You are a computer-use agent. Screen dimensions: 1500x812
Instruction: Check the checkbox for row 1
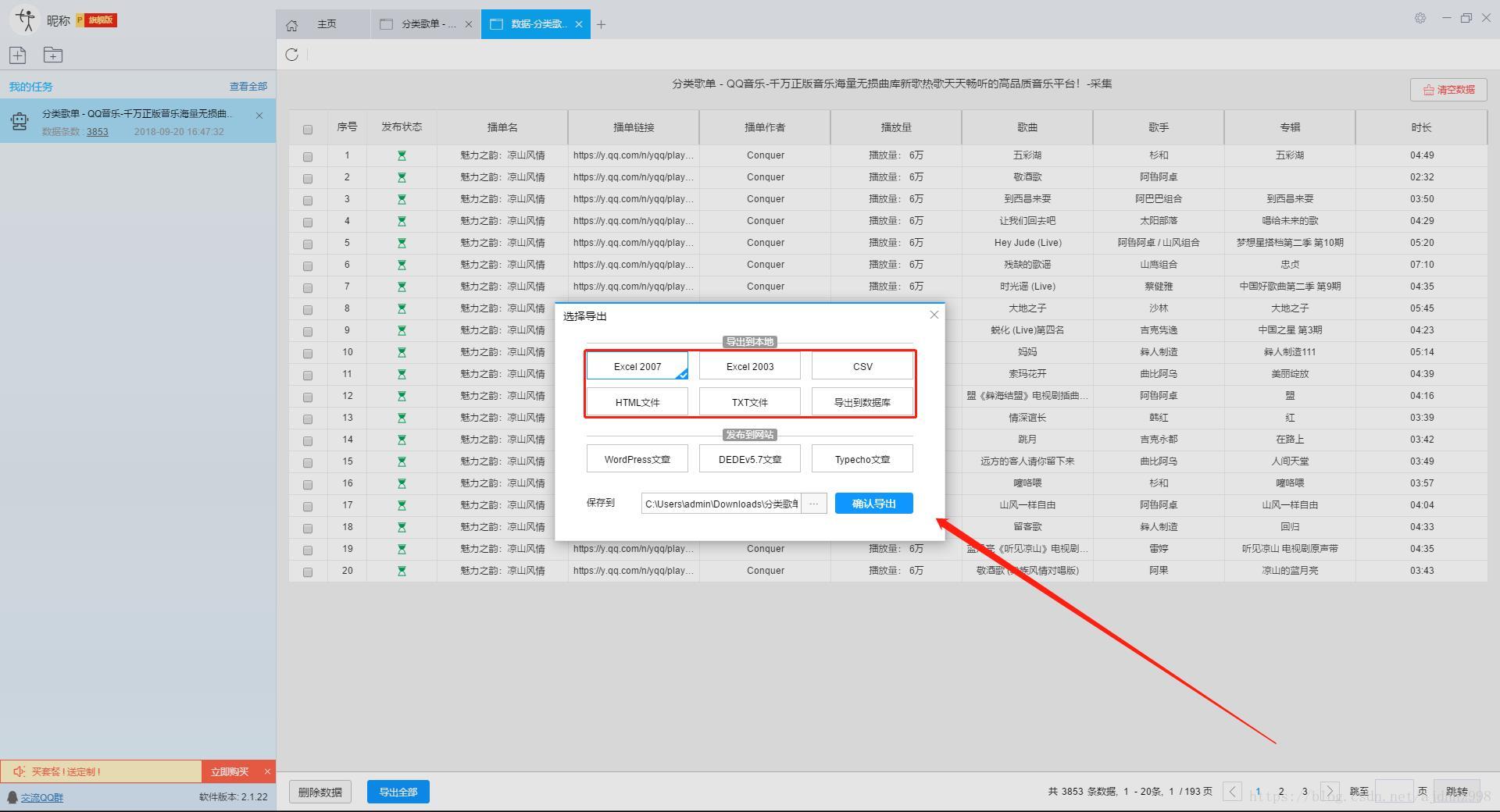[x=307, y=157]
